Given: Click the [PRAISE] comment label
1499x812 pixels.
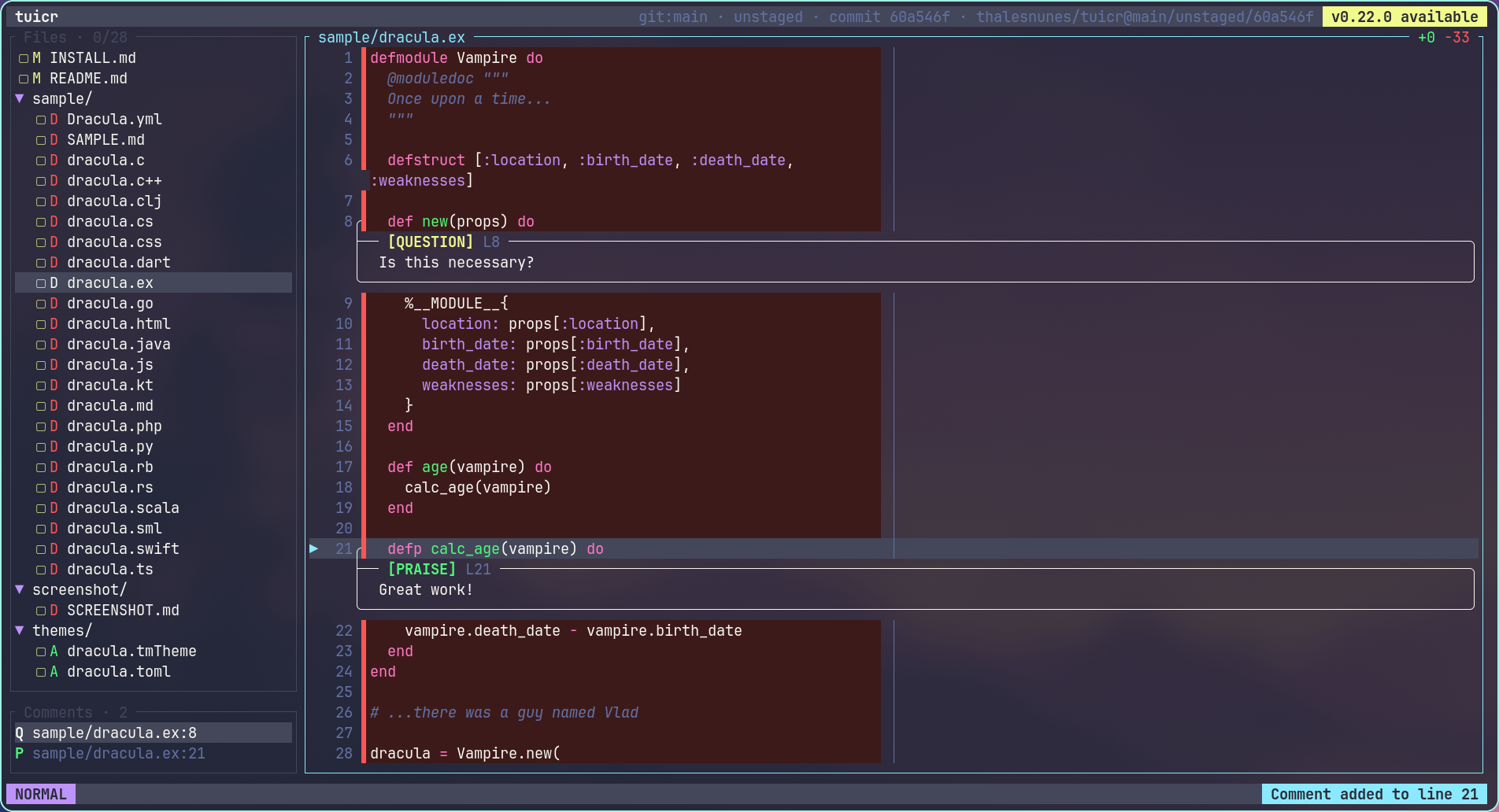Looking at the screenshot, I should (x=422, y=570).
